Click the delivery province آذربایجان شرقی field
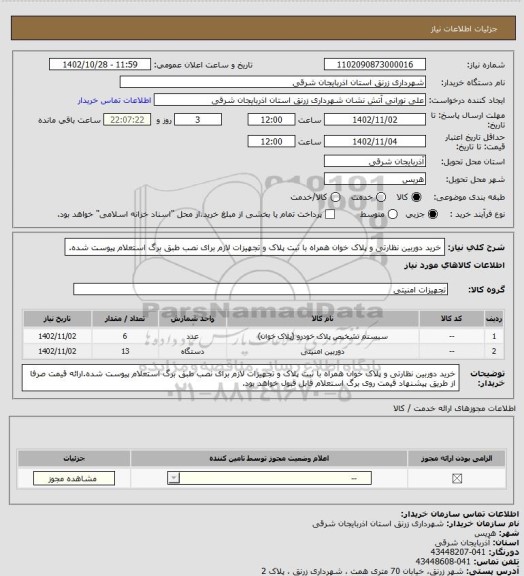The width and height of the screenshot is (524, 576). (375, 161)
